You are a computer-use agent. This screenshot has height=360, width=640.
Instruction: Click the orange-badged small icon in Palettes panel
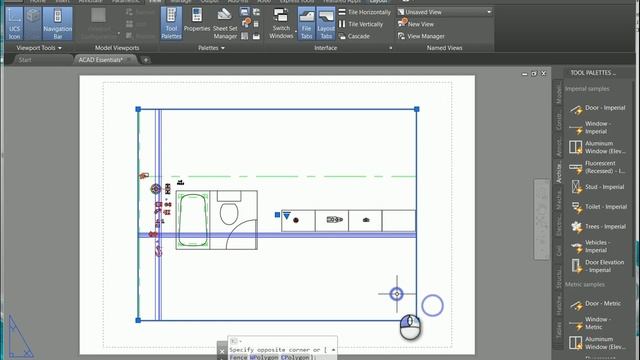(x=246, y=23)
